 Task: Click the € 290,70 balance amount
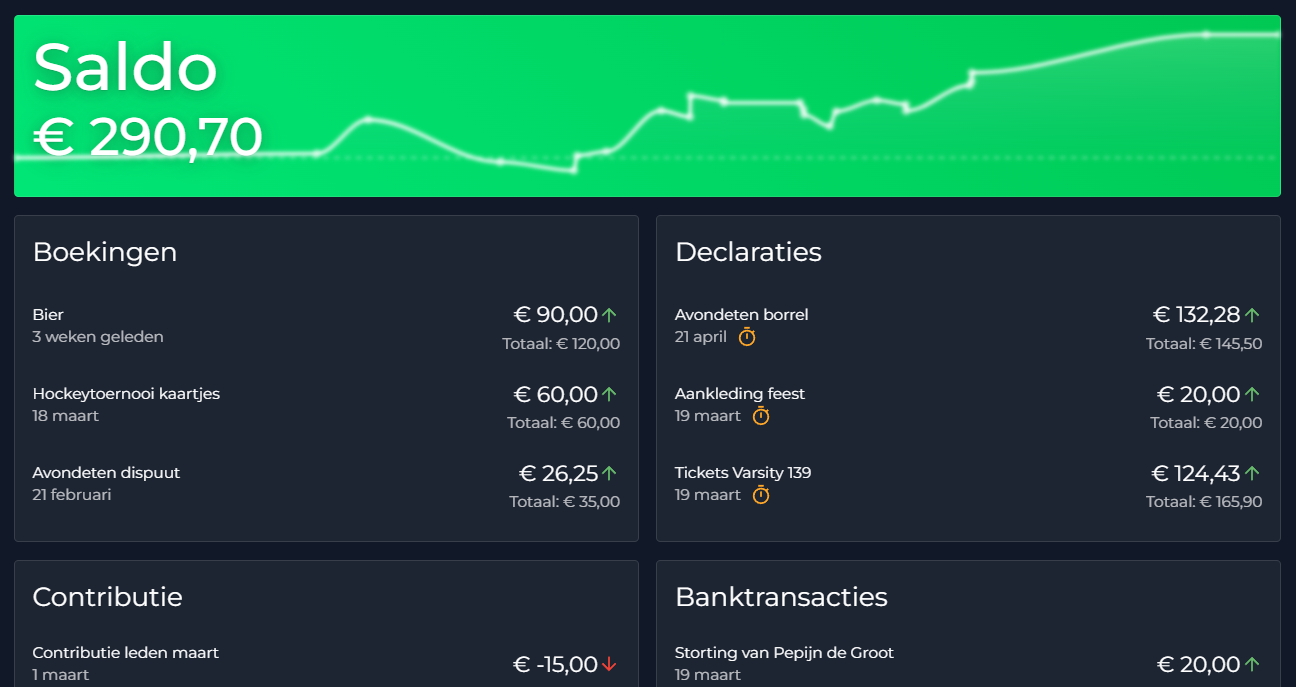coord(148,137)
